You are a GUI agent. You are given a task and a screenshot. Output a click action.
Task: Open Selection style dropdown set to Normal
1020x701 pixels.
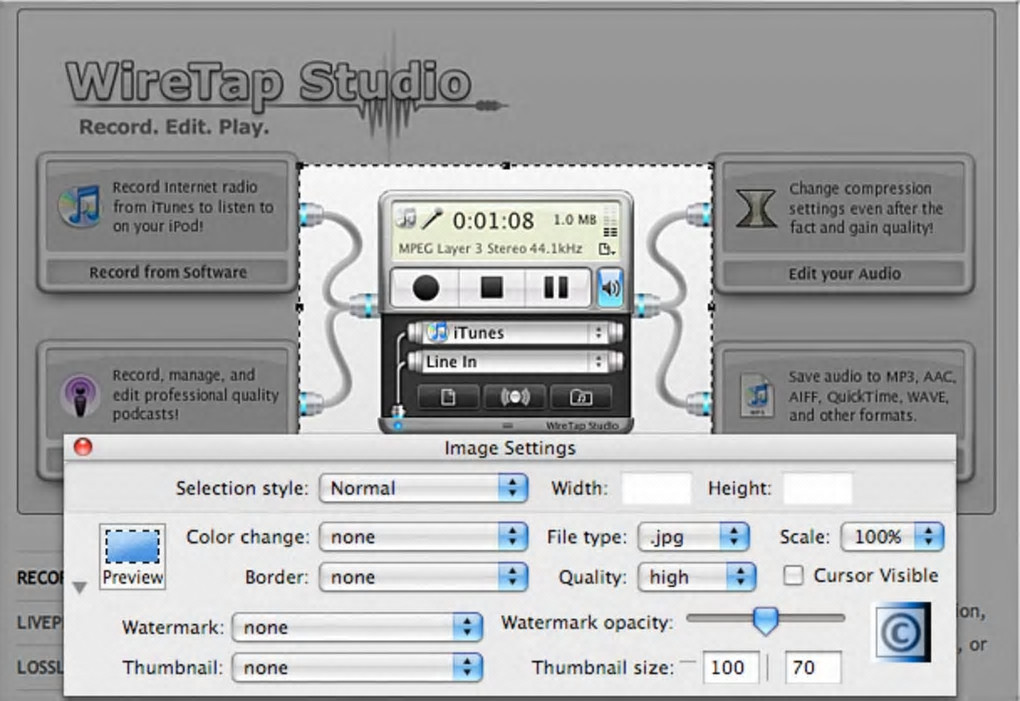(423, 488)
